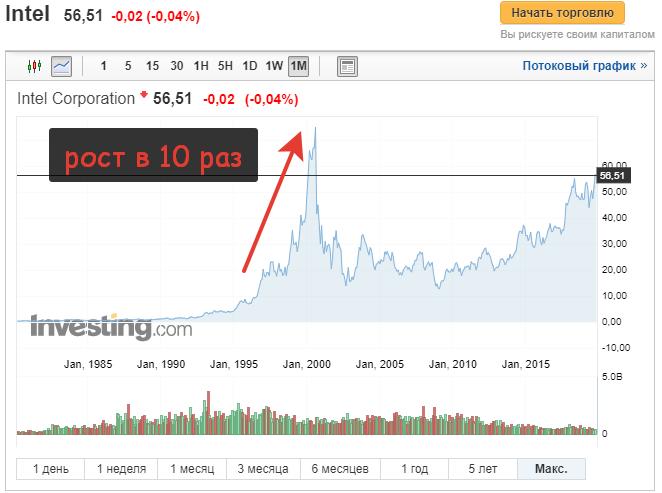
Task: Select the 30 minute interval
Action: [177, 67]
